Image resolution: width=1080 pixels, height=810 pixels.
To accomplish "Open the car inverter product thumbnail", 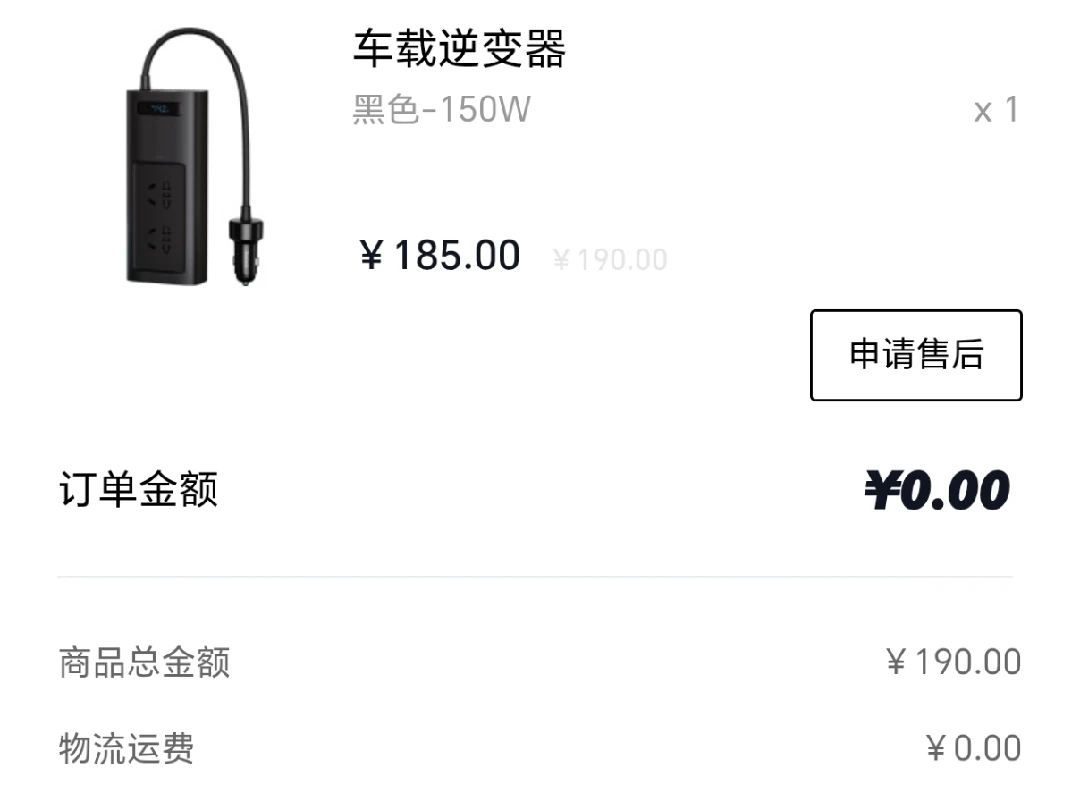I will pos(195,156).
